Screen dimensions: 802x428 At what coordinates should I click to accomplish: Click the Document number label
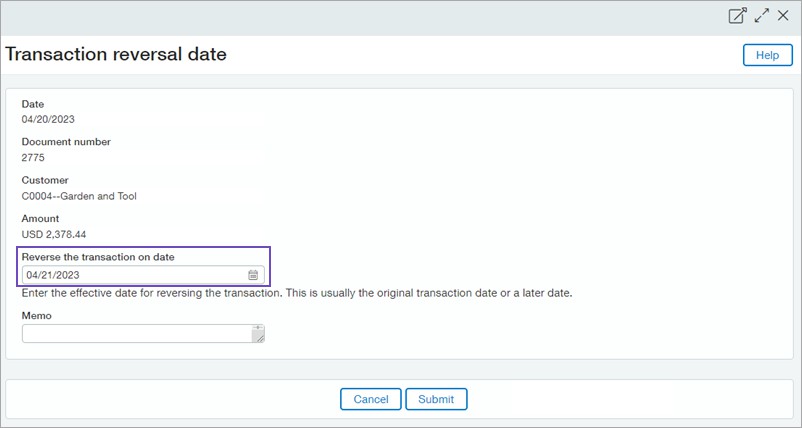point(66,142)
